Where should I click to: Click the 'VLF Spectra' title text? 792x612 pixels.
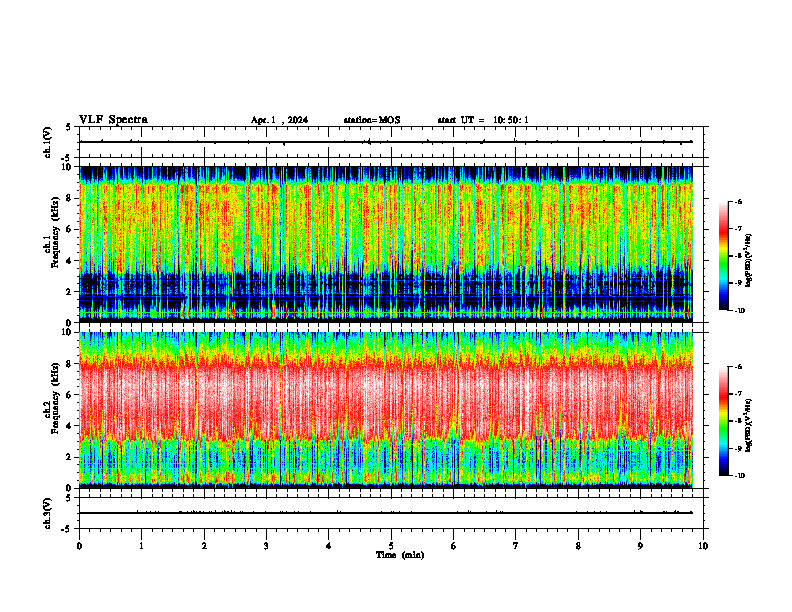click(113, 120)
